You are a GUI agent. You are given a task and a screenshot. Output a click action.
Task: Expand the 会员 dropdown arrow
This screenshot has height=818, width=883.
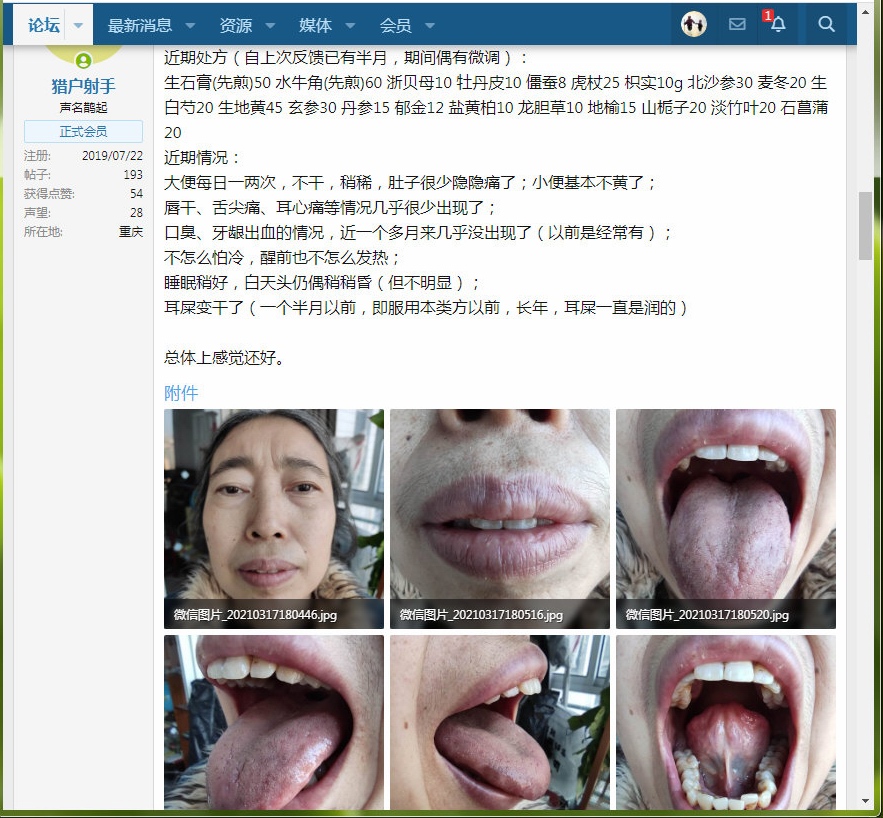tap(429, 26)
